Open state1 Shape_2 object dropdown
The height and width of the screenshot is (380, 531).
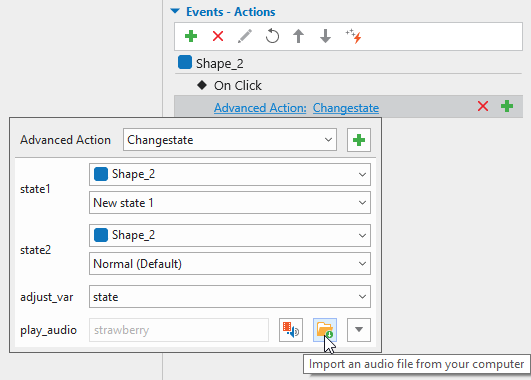click(230, 174)
